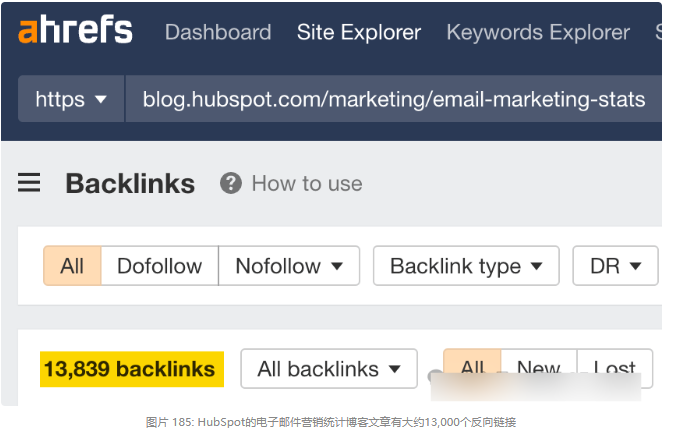This screenshot has width=682, height=428.
Task: Expand the DR filter dropdown
Action: pyautogui.click(x=615, y=266)
